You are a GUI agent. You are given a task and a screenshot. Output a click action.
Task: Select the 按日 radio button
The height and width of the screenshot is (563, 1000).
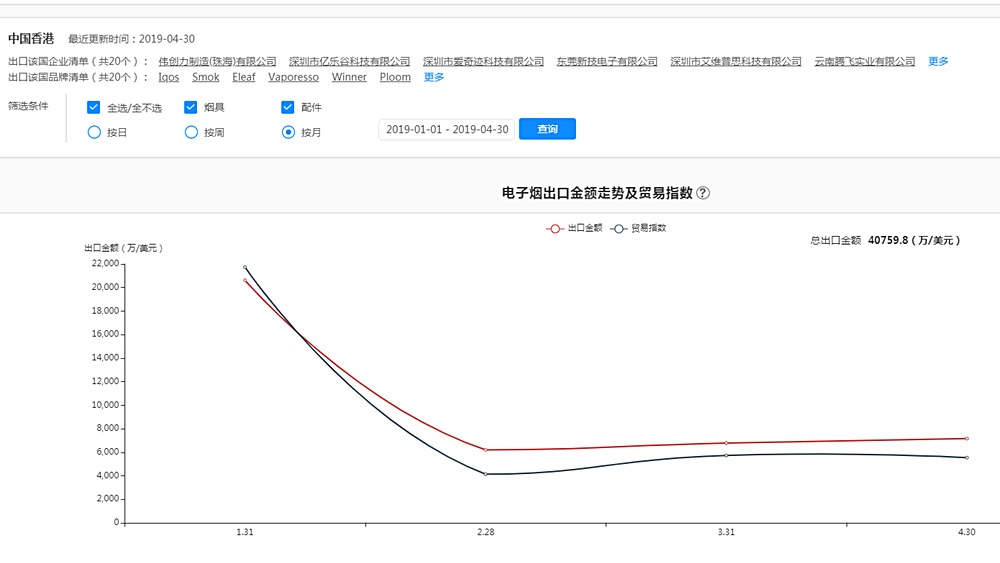(x=94, y=132)
